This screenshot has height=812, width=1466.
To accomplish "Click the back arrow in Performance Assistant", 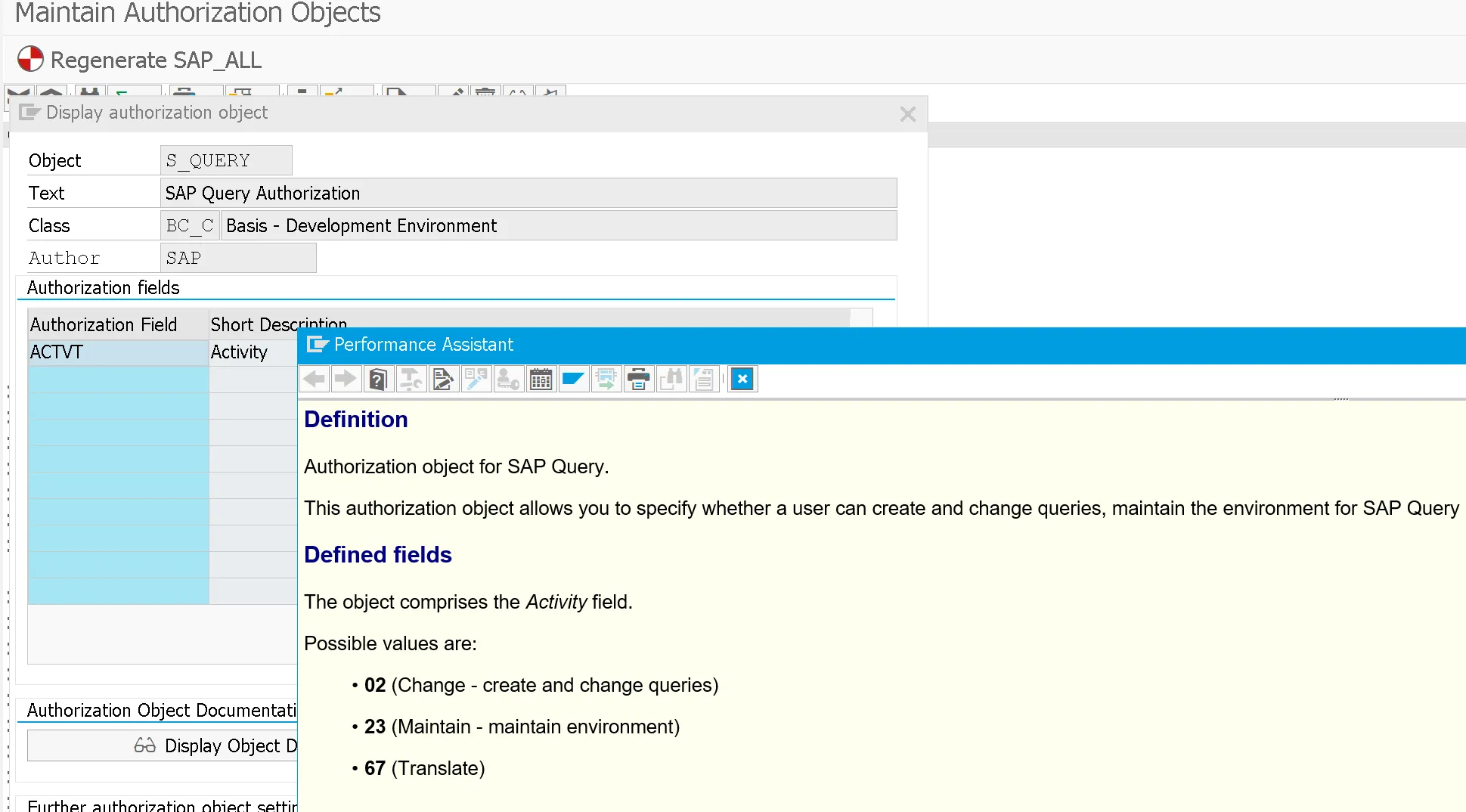I will (x=315, y=379).
